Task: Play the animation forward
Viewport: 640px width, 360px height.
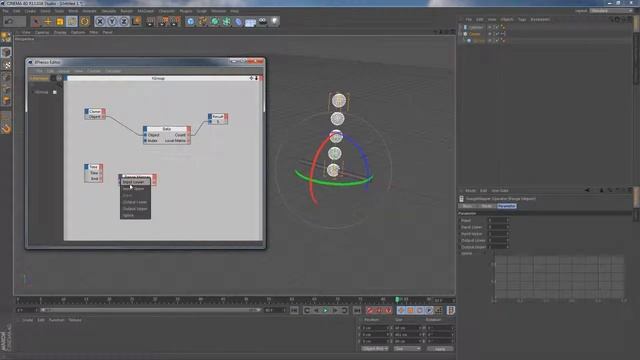Action: pyautogui.click(x=326, y=311)
